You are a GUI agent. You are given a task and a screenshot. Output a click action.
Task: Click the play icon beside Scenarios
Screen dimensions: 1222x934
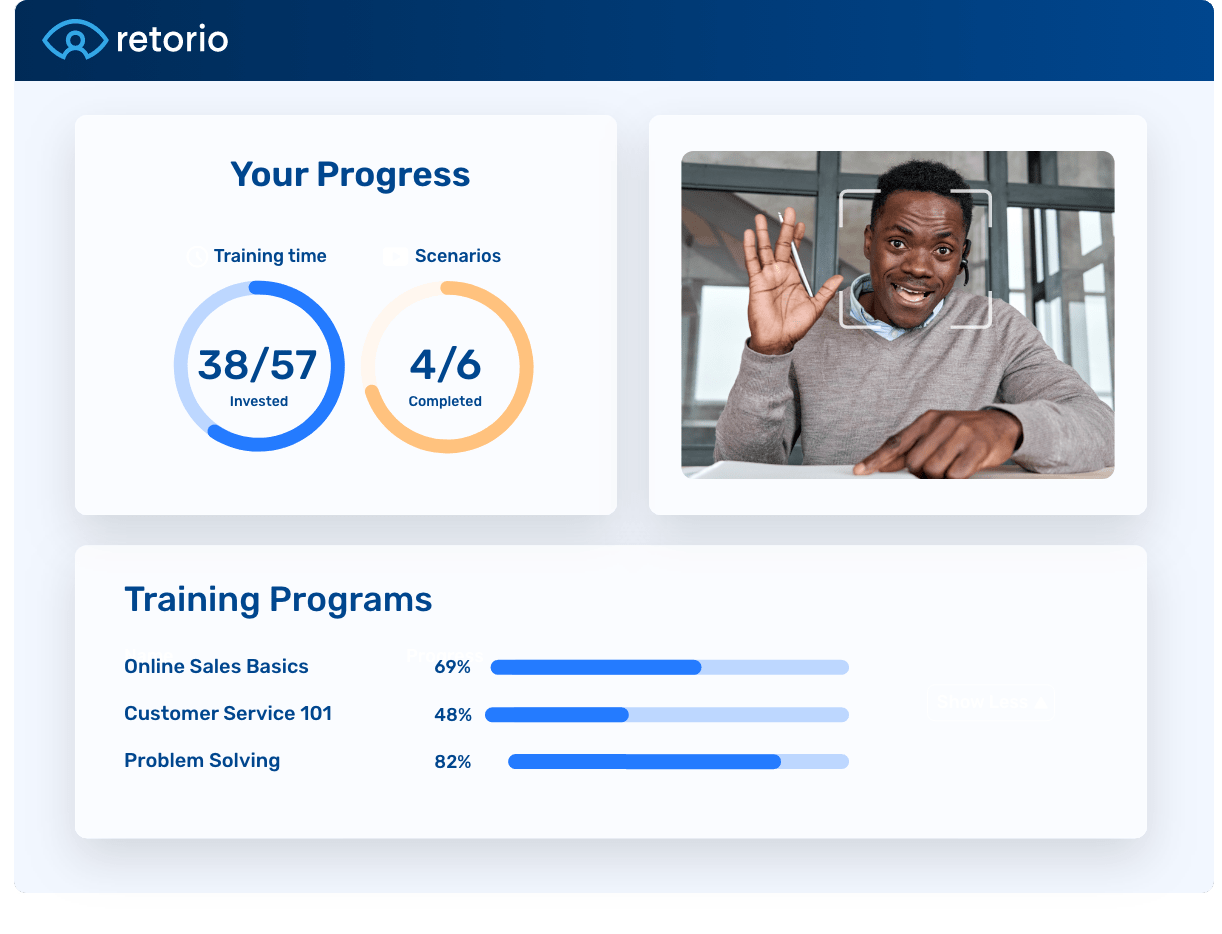point(395,256)
